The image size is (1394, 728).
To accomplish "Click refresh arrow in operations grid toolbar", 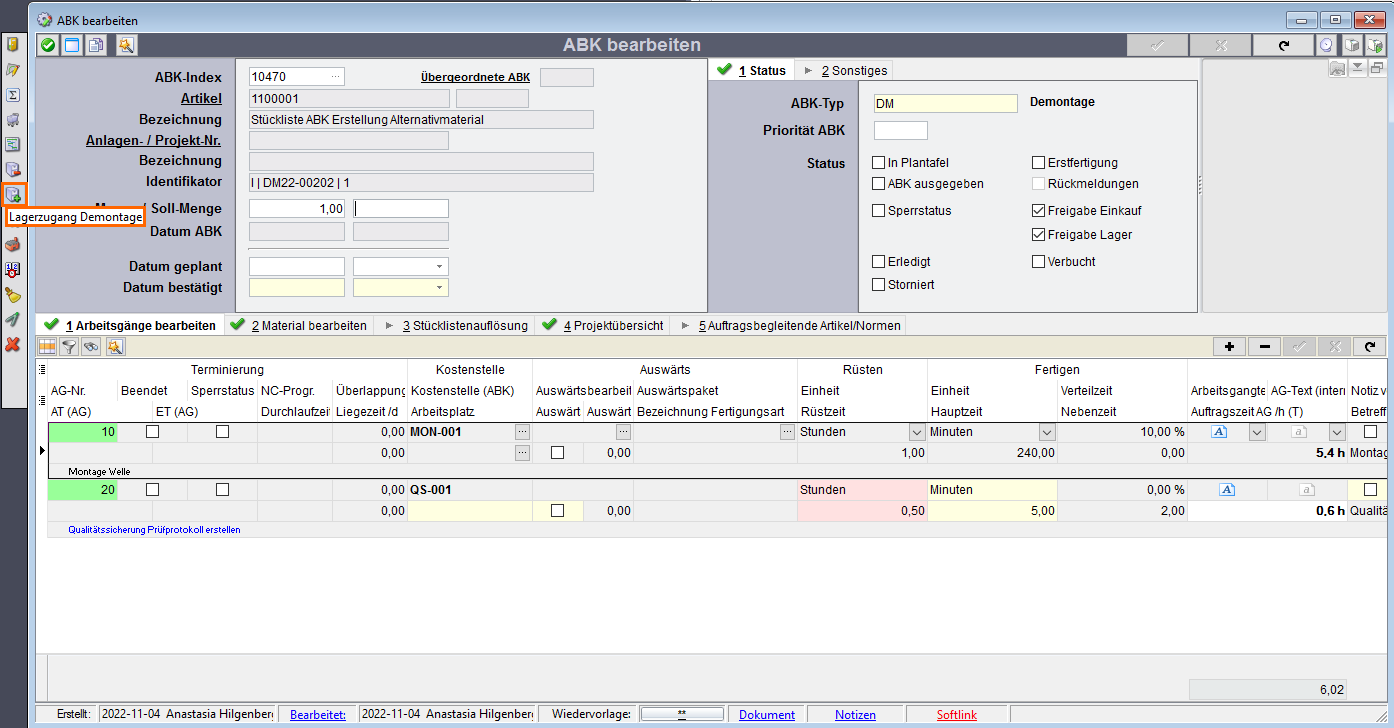I will coord(1370,347).
